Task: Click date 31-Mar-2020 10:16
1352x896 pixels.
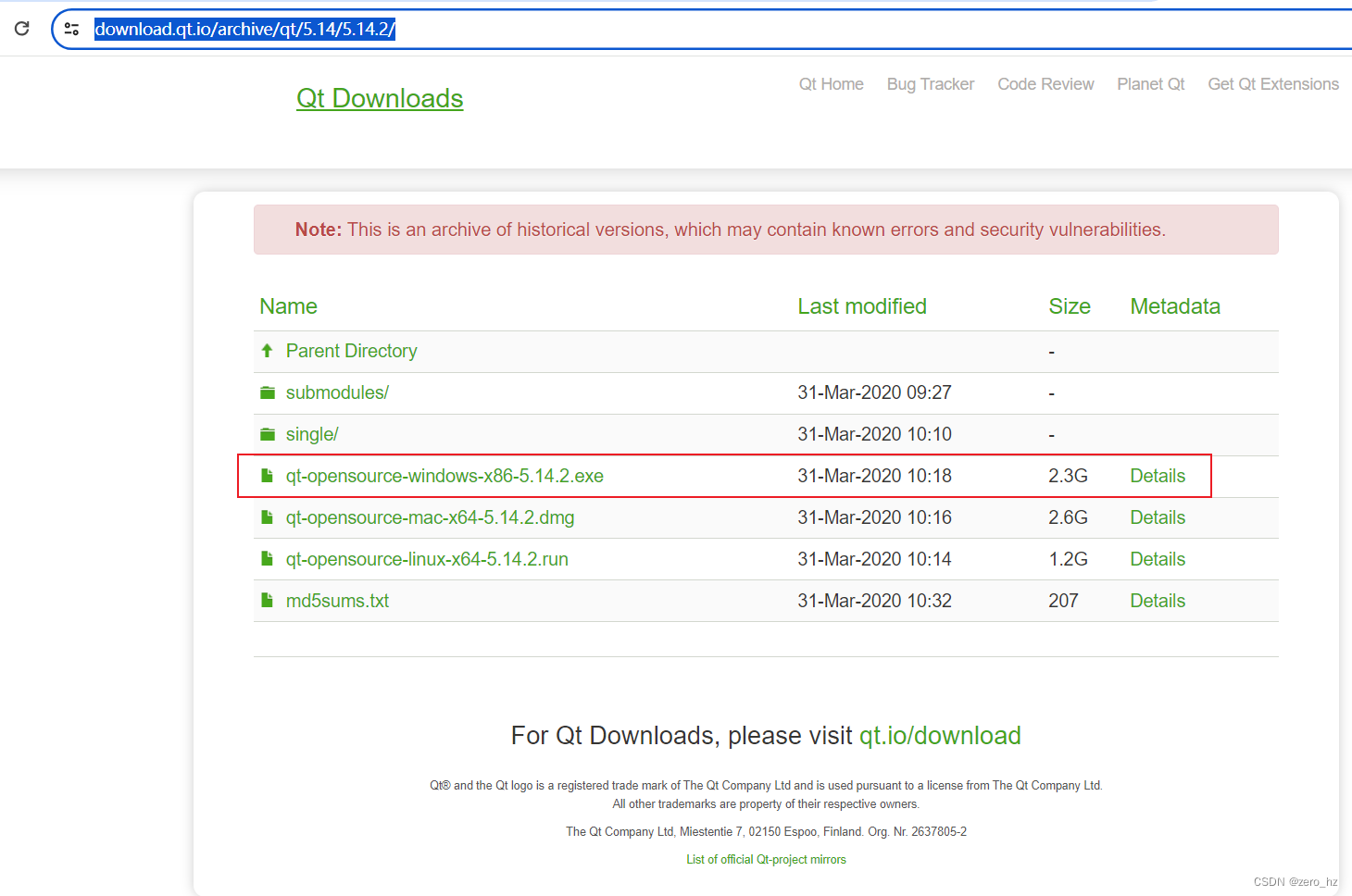Action: coord(874,517)
